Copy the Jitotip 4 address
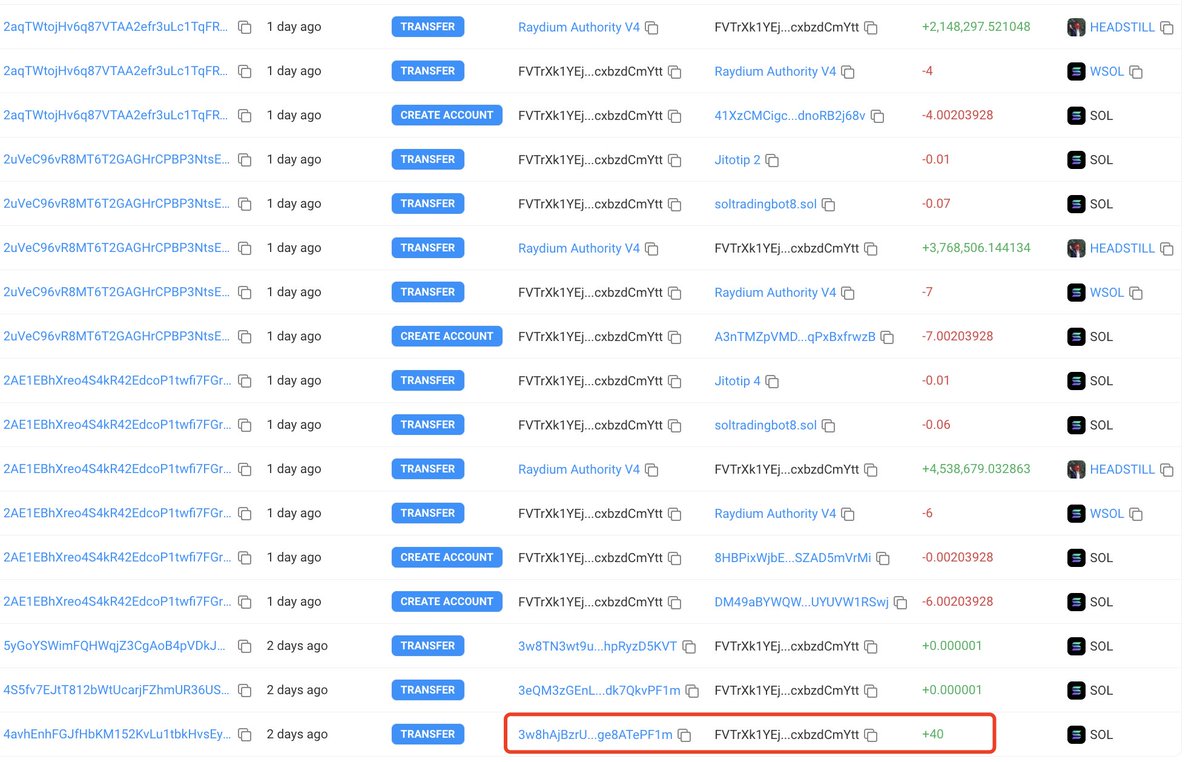This screenshot has height=762, width=1200. tap(772, 381)
